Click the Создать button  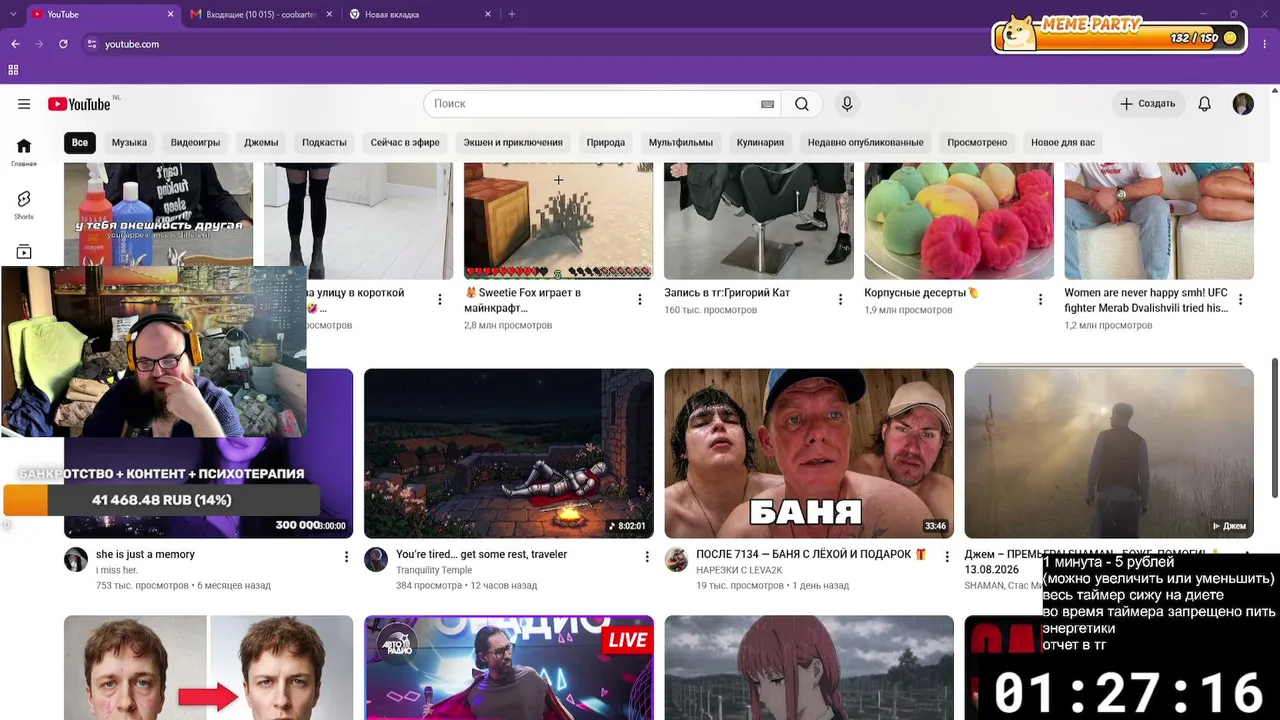pos(1148,104)
